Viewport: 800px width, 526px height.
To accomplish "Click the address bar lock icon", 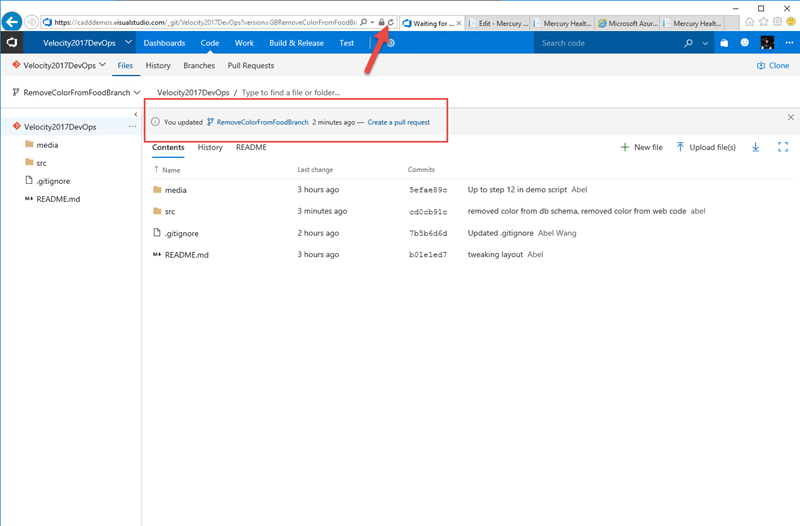I will coord(382,22).
